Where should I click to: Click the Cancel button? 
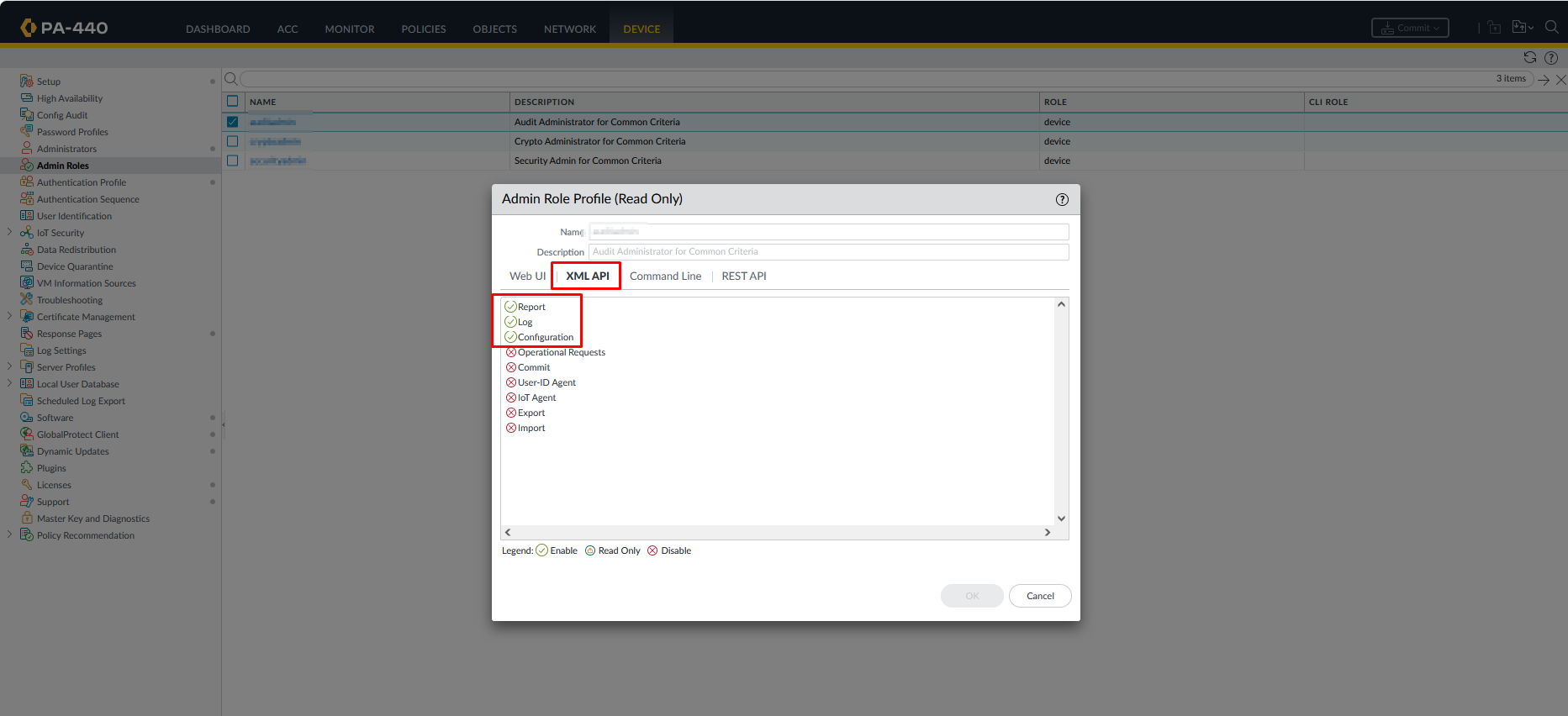pyautogui.click(x=1040, y=596)
